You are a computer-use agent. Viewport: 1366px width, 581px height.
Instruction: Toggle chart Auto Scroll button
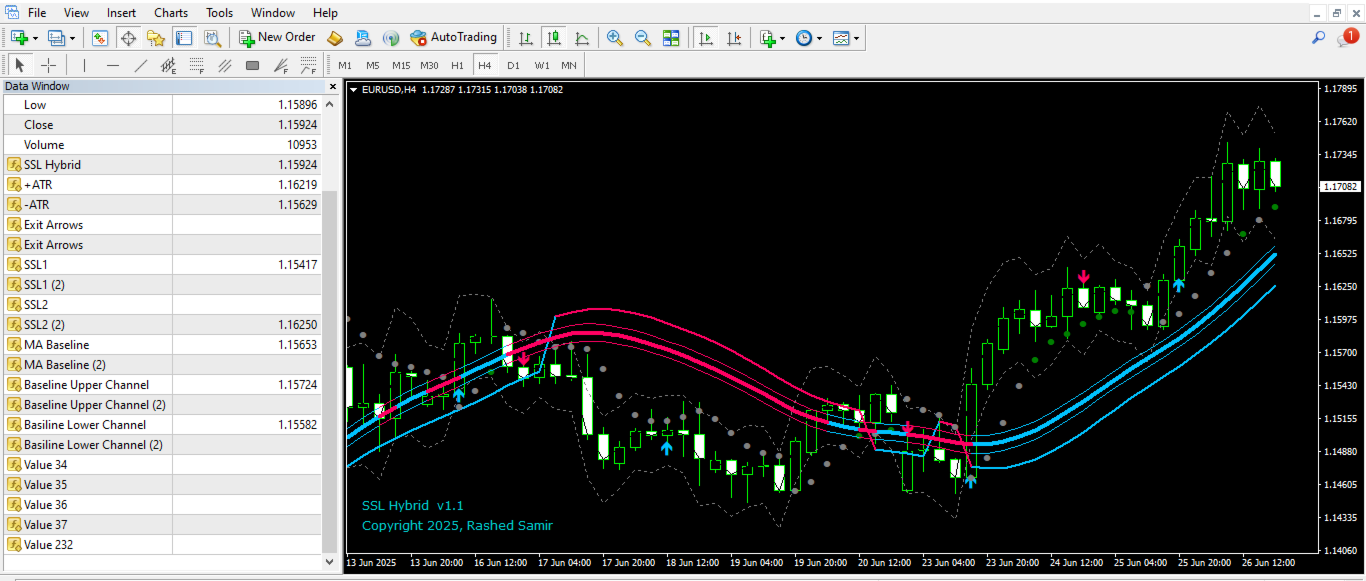click(706, 38)
